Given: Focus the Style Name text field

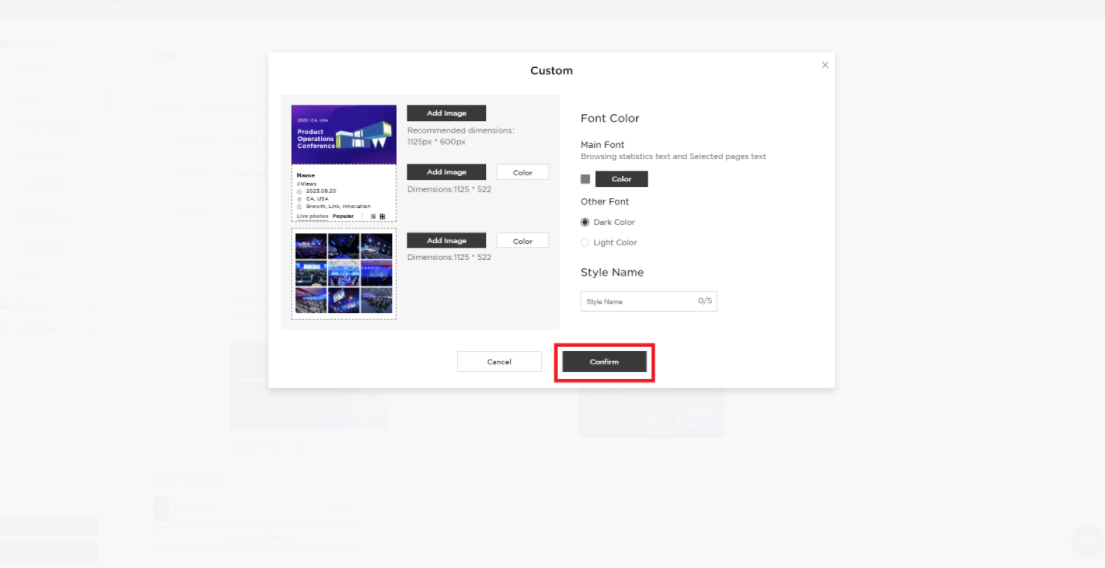Looking at the screenshot, I should pos(638,301).
